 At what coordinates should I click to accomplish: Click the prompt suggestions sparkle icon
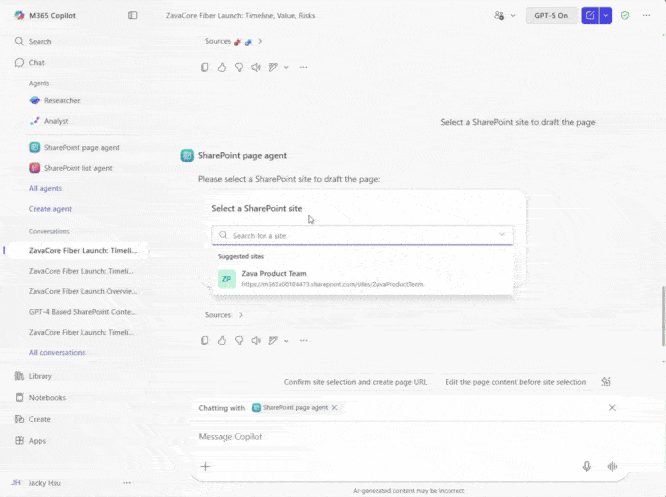(606, 382)
